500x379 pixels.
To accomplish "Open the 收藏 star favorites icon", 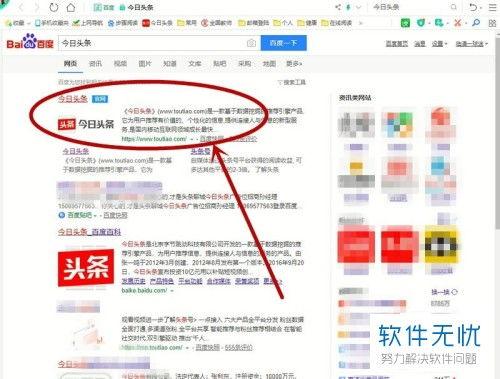I will pos(8,23).
